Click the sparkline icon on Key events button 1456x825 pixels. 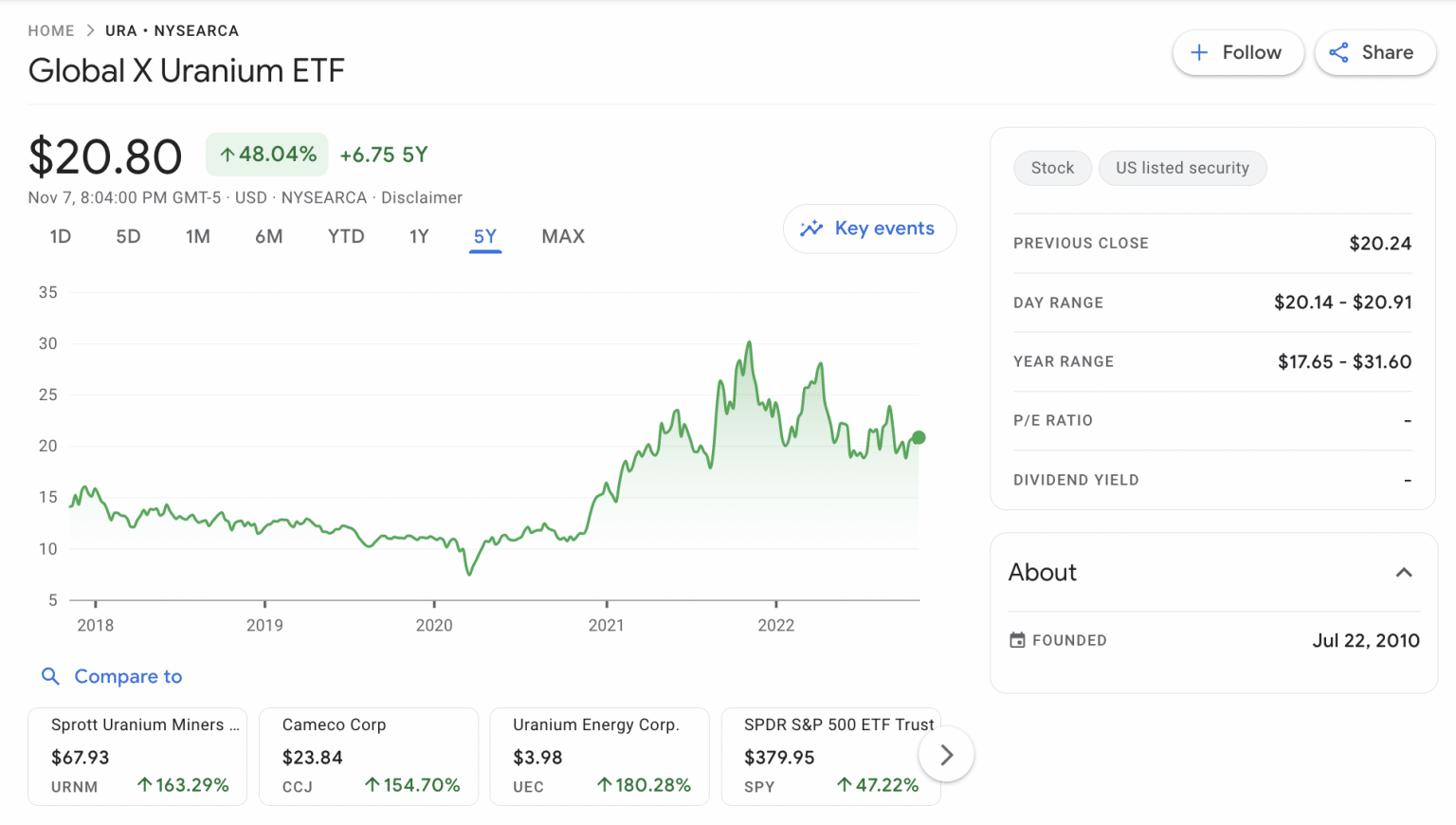[x=812, y=229]
